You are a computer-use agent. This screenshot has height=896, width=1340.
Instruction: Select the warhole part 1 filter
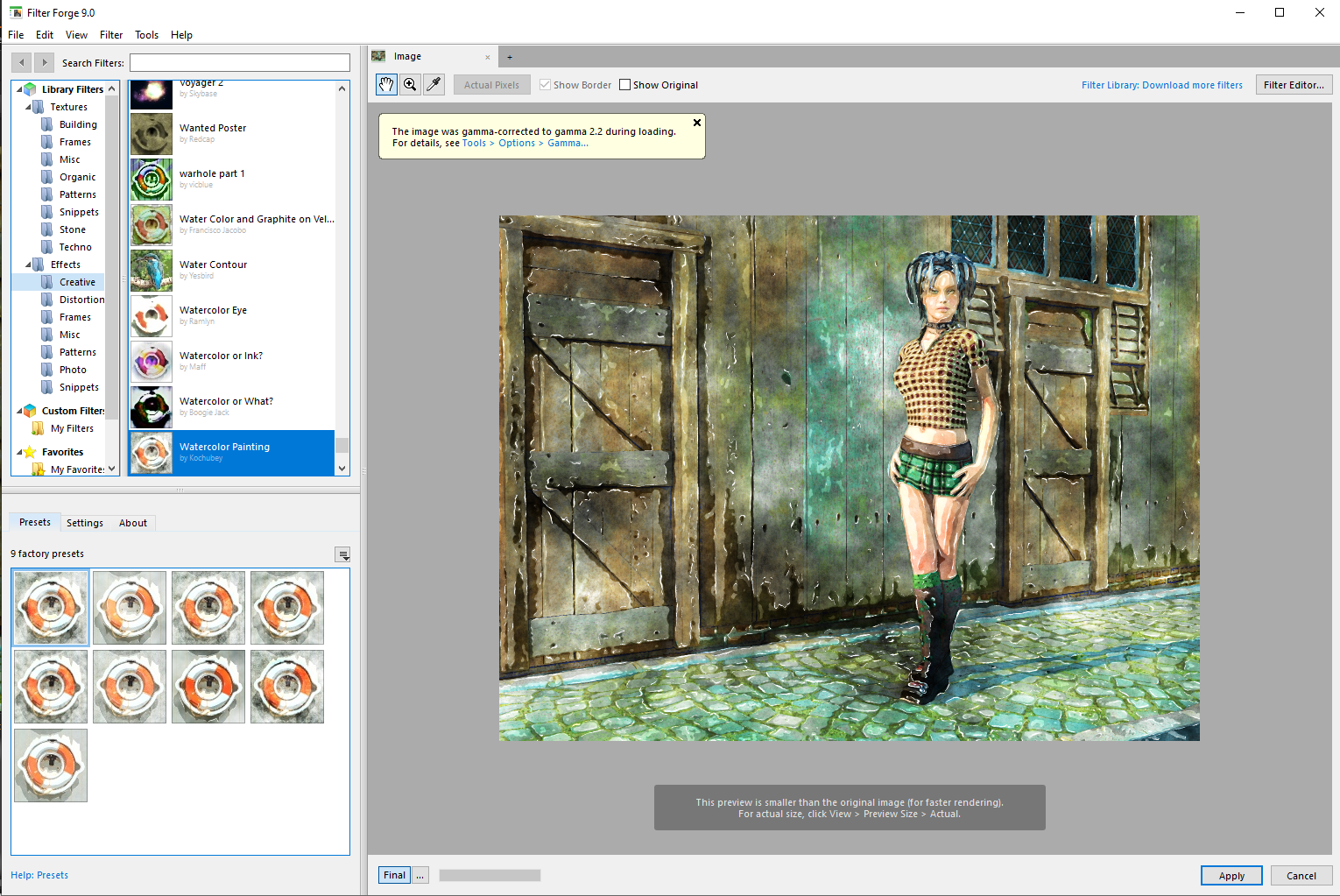tap(232, 180)
